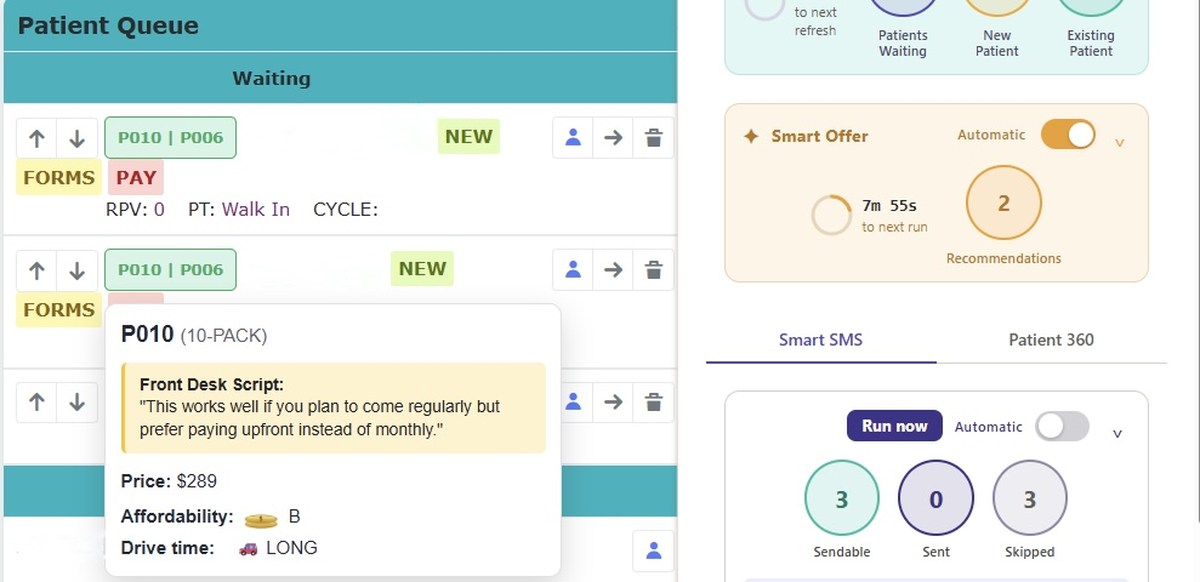
Task: Click affordability grade B
Action: [294, 517]
